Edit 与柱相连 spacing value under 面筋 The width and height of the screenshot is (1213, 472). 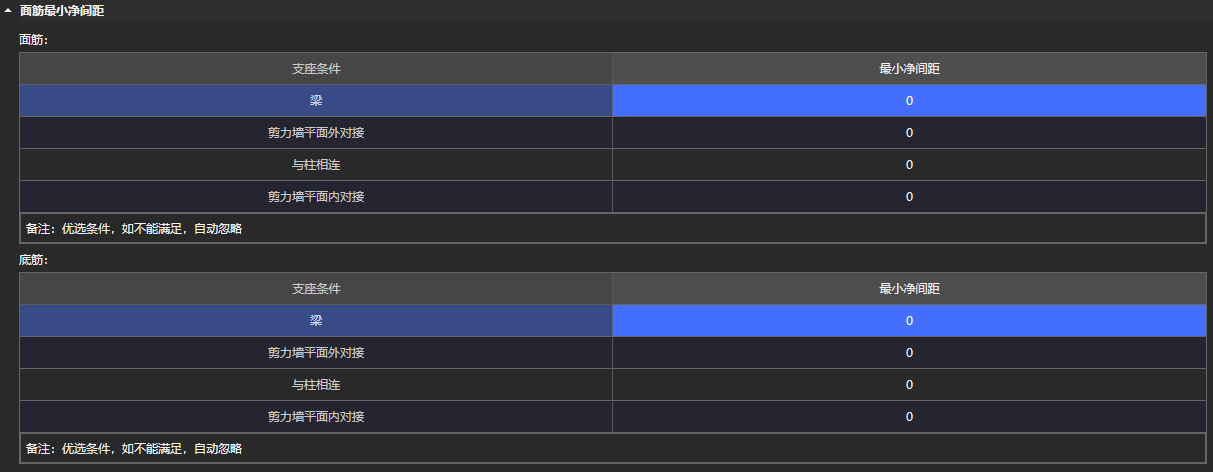click(x=909, y=165)
